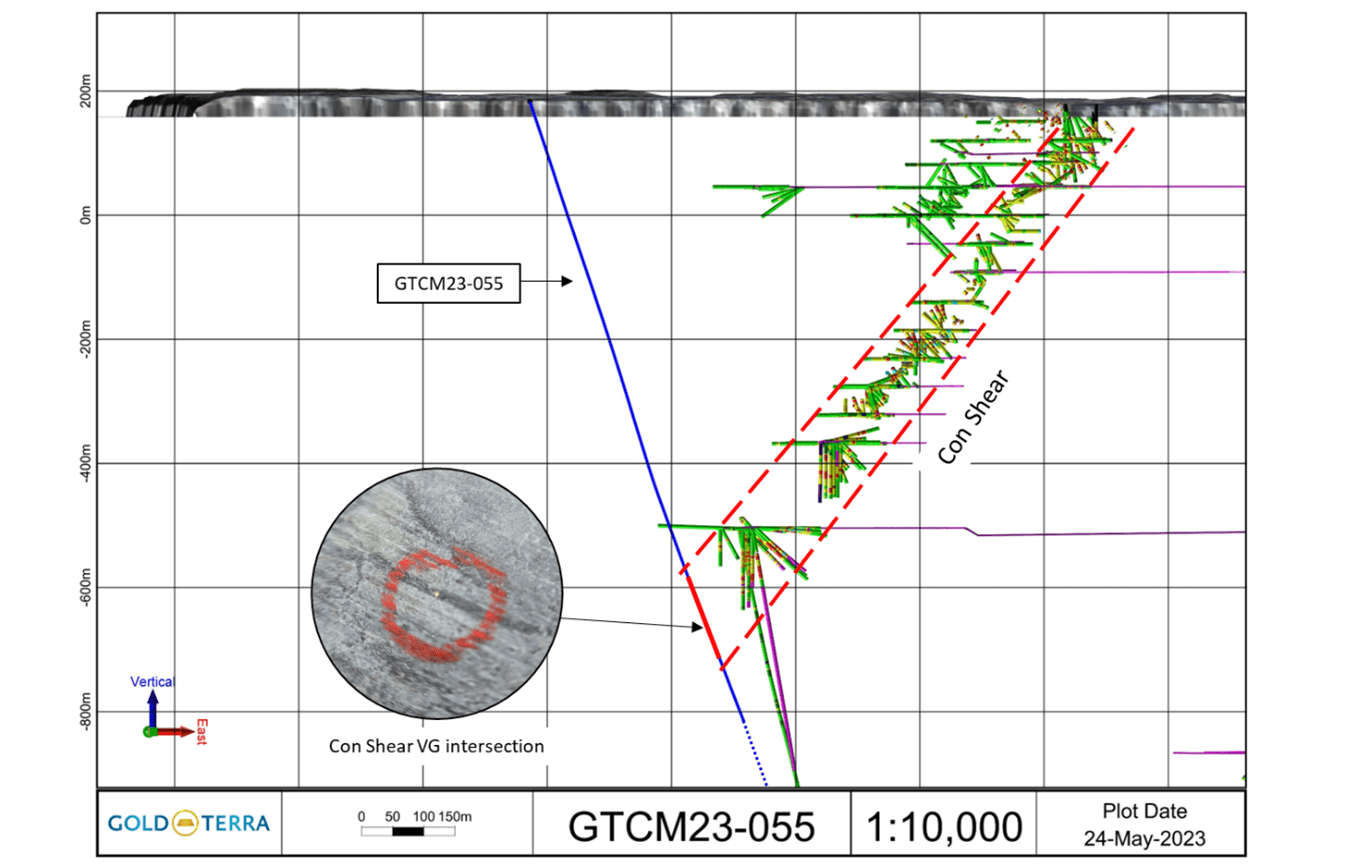Click the -400m elevation label
The image size is (1345, 866).
[87, 463]
